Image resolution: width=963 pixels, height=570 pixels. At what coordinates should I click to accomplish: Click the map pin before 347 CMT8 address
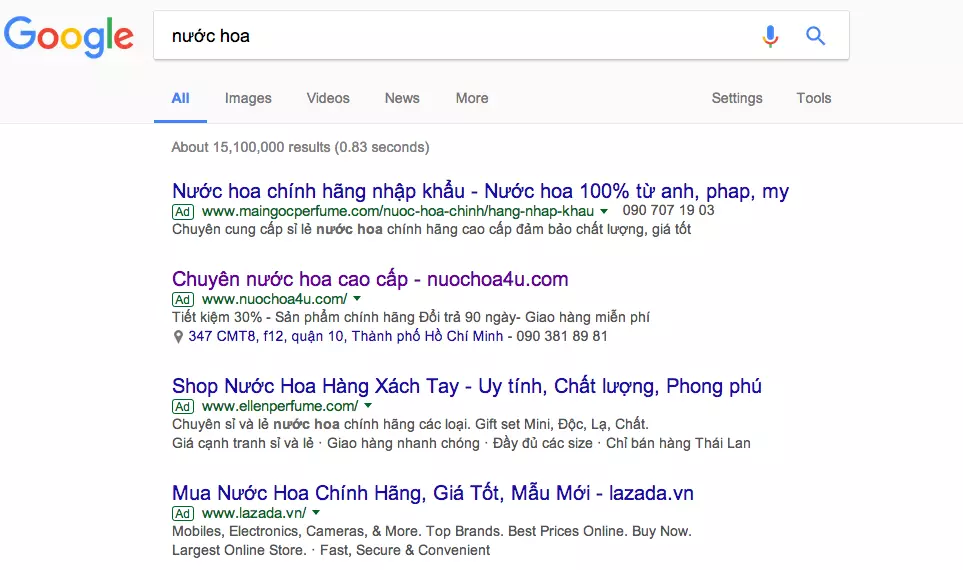click(178, 337)
